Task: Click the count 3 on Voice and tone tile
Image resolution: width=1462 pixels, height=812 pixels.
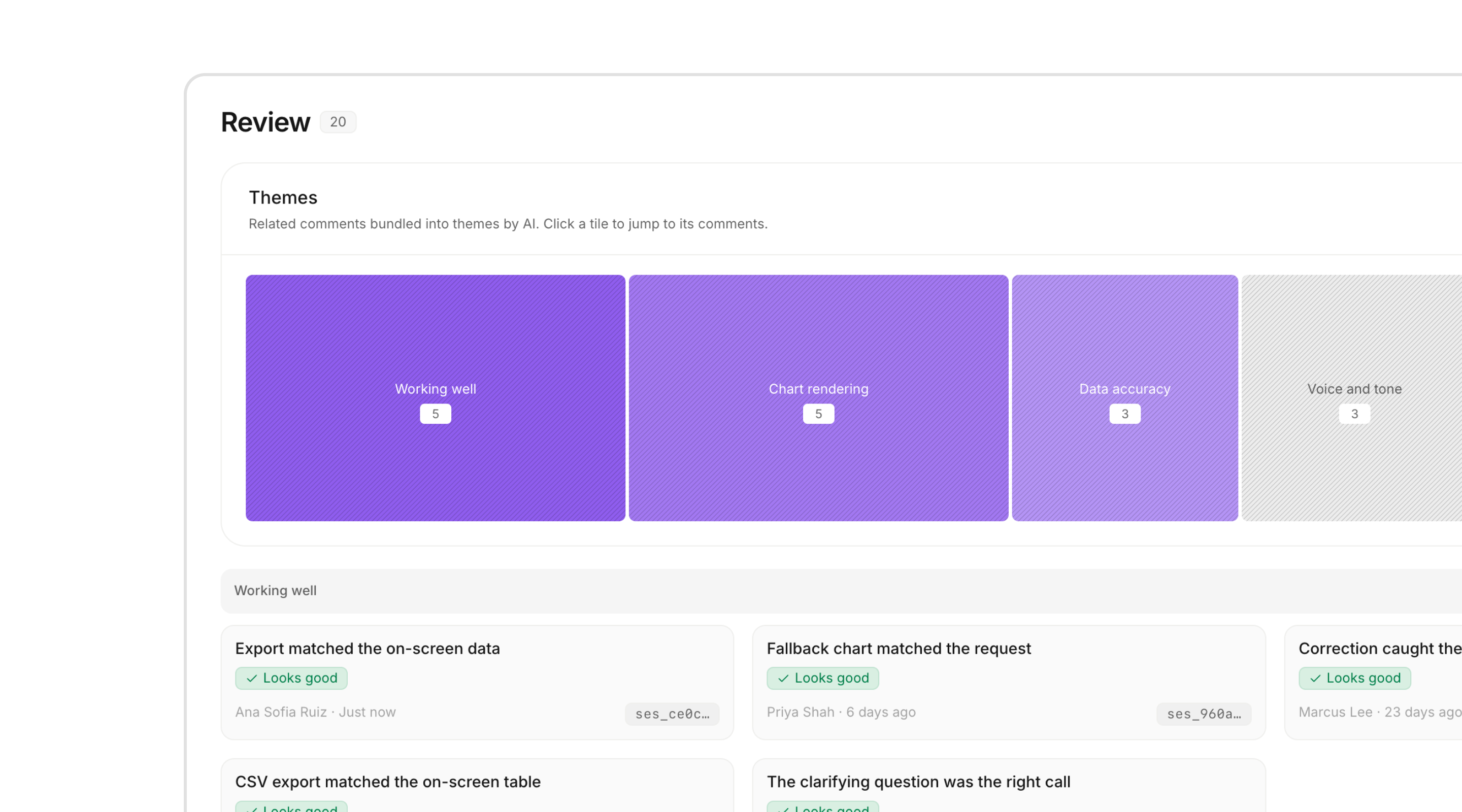Action: pos(1355,414)
